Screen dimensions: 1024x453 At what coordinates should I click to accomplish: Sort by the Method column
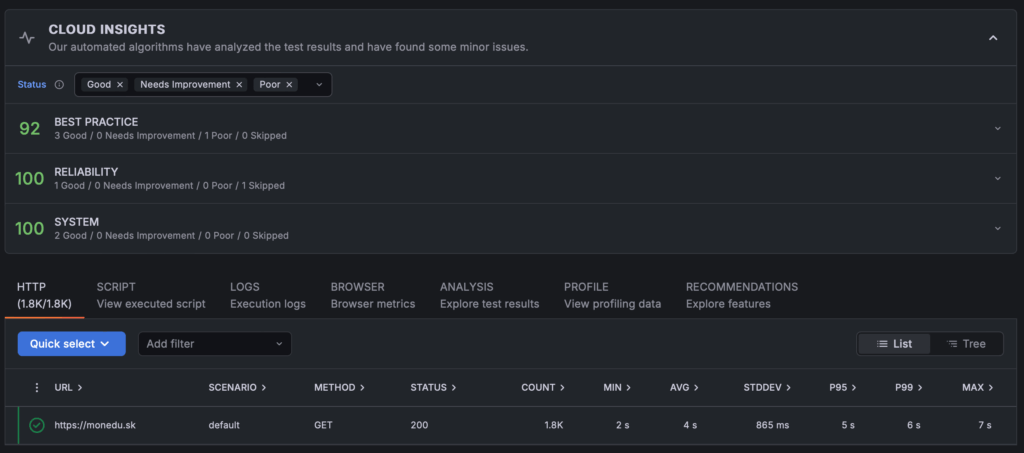coord(340,388)
